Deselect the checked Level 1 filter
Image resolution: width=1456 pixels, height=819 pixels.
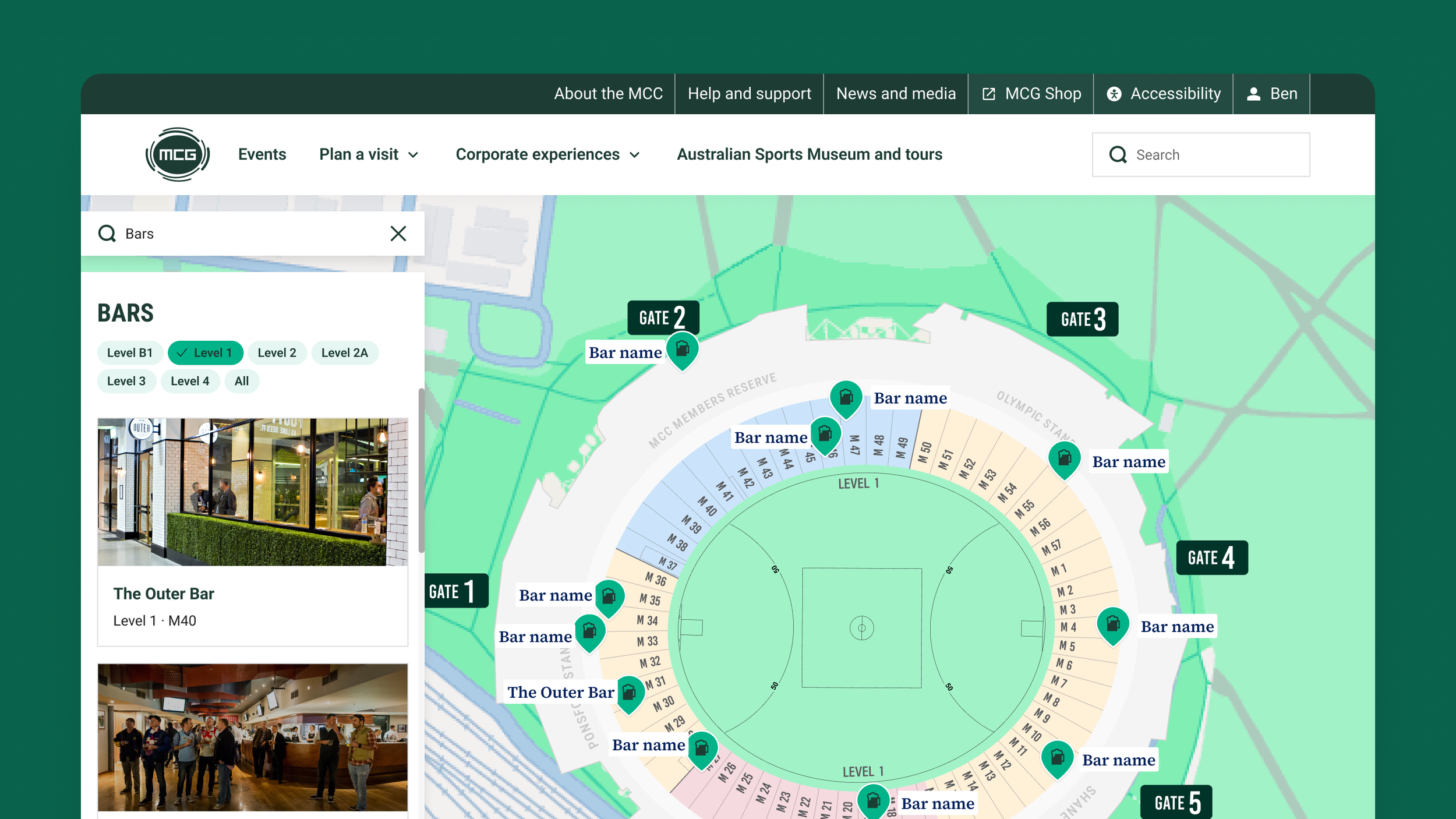tap(205, 353)
